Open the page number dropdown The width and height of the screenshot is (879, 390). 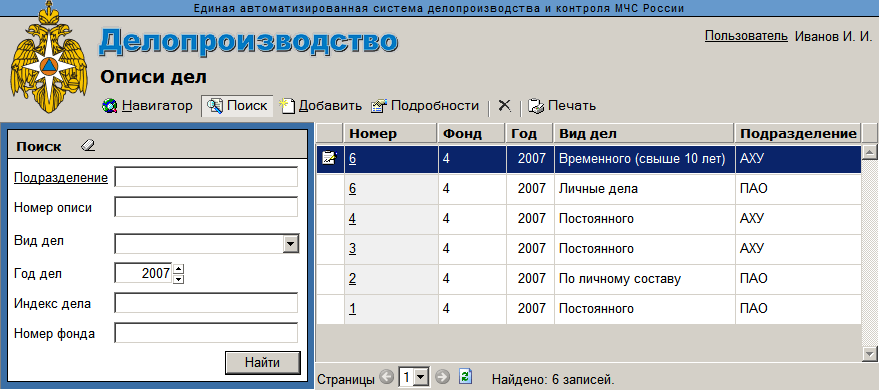click(420, 378)
